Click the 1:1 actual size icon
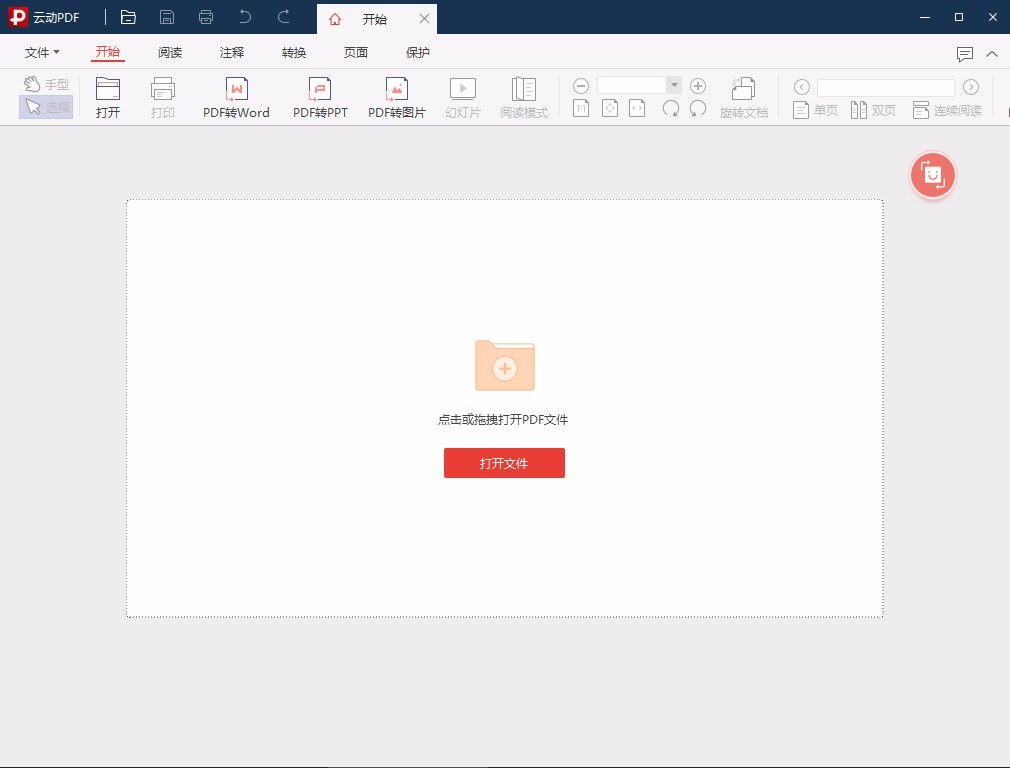The height and width of the screenshot is (768, 1010). pyautogui.click(x=581, y=108)
